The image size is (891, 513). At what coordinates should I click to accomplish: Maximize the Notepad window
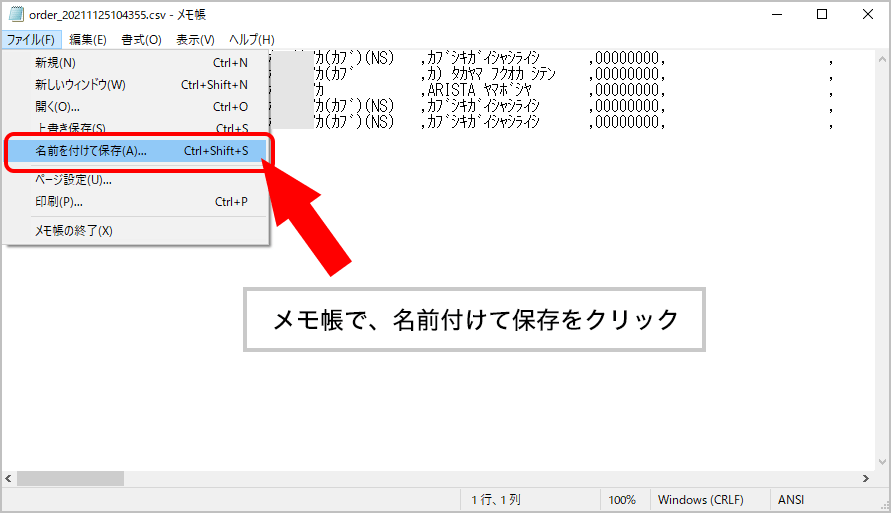(x=822, y=14)
